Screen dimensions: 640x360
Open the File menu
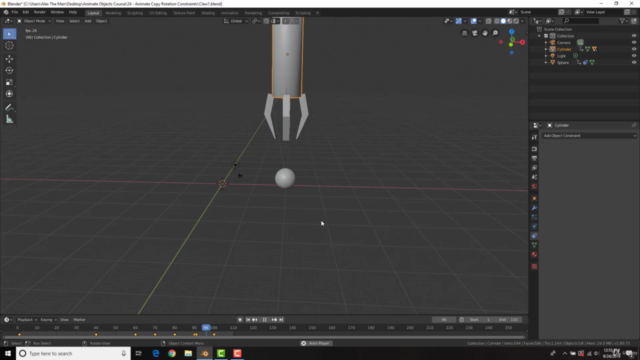click(15, 12)
